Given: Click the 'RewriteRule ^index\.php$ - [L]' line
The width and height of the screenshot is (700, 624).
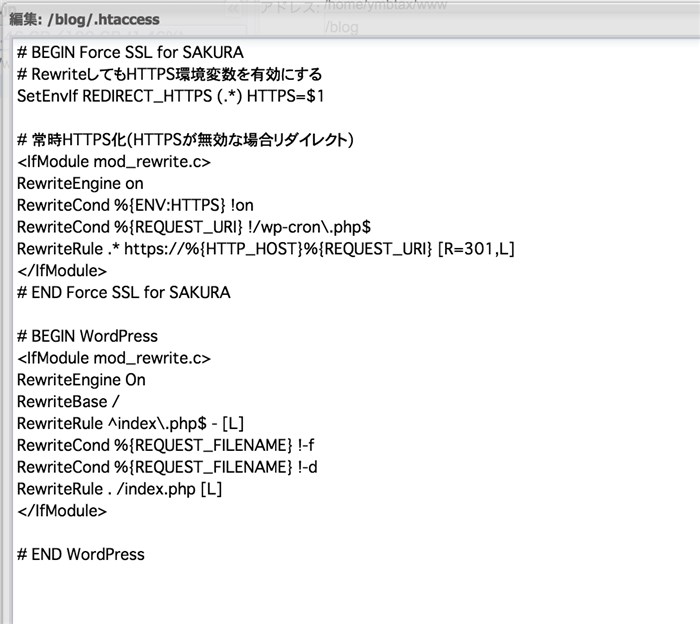Looking at the screenshot, I should 130,424.
